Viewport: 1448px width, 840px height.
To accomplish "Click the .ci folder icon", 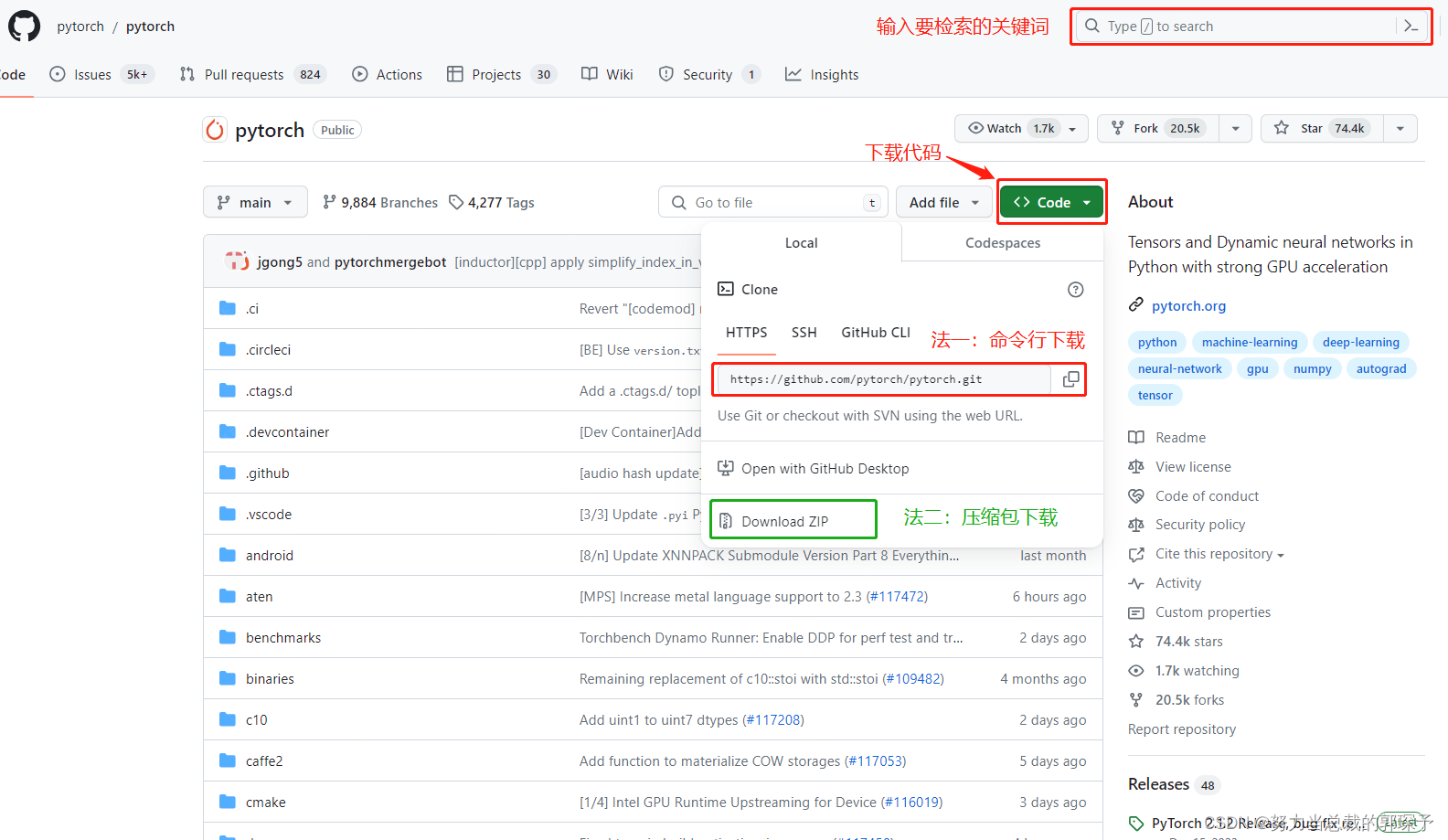I will click(228, 308).
